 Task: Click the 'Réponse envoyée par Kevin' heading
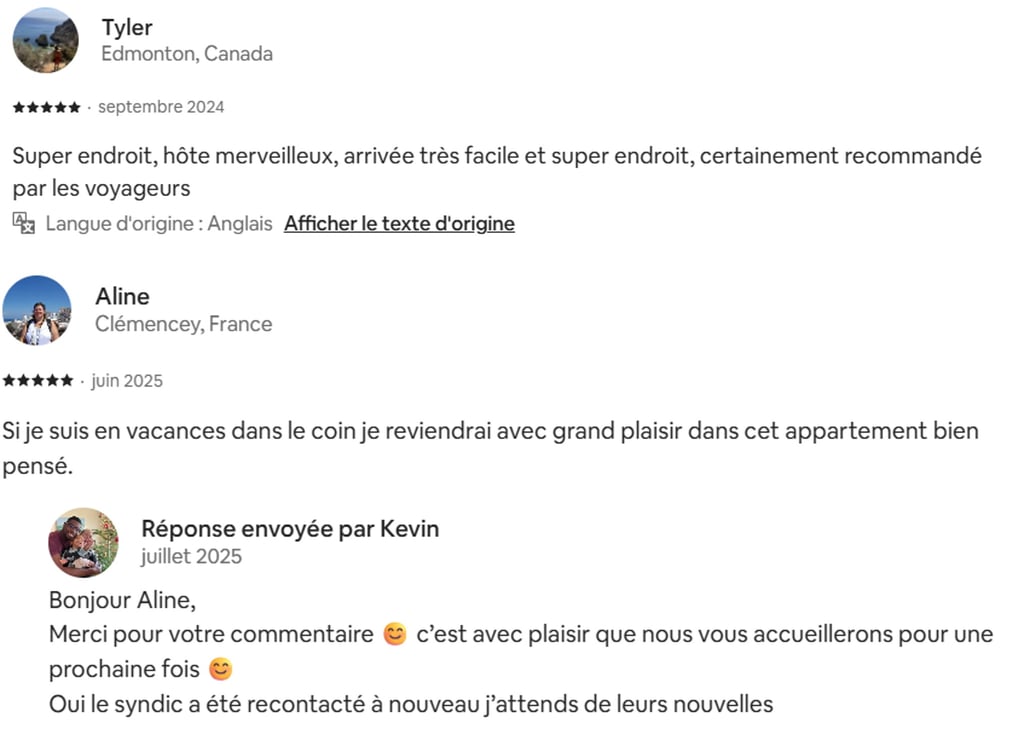pos(290,529)
